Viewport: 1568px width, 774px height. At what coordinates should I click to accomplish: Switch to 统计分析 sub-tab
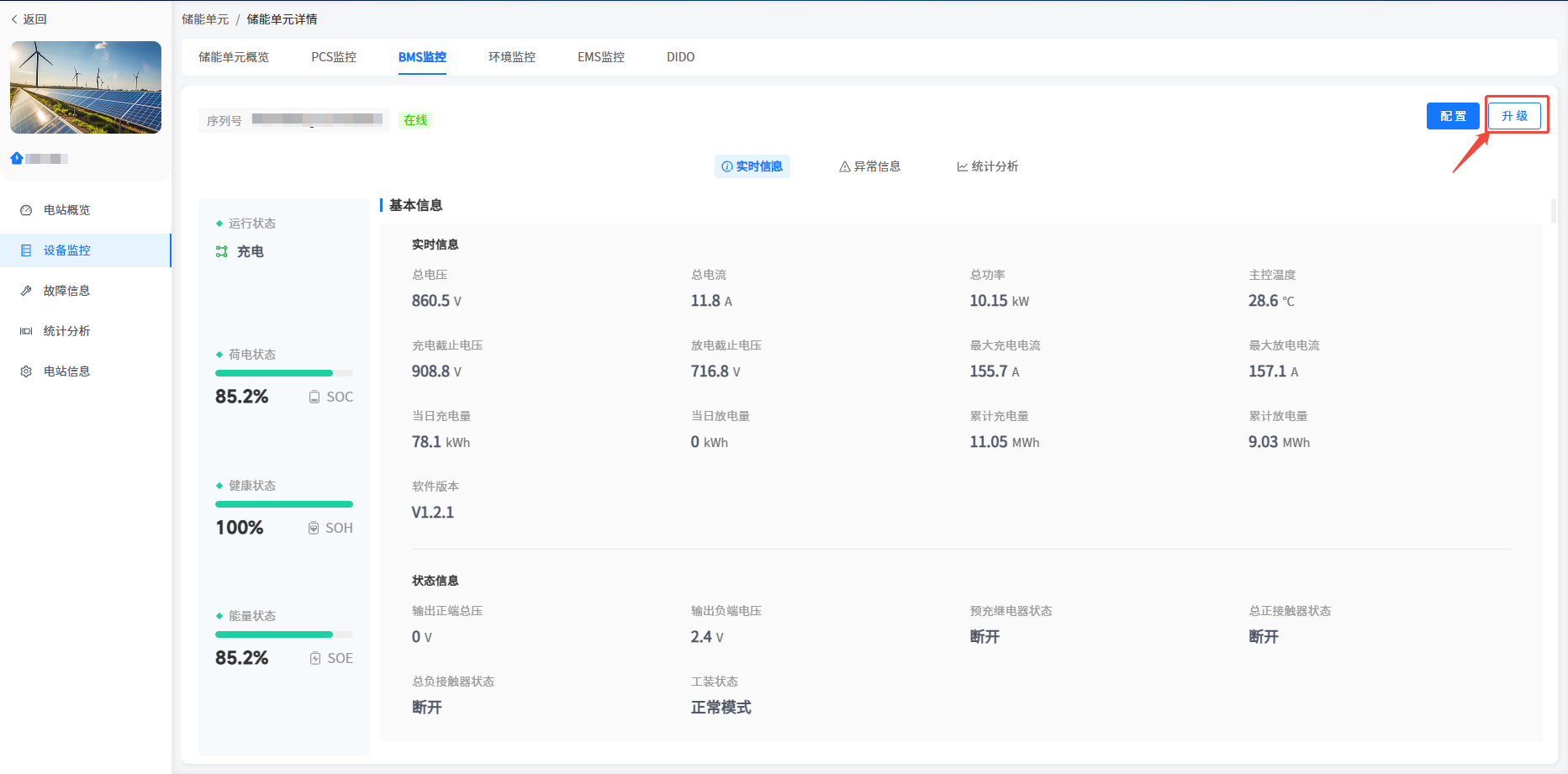pos(987,166)
